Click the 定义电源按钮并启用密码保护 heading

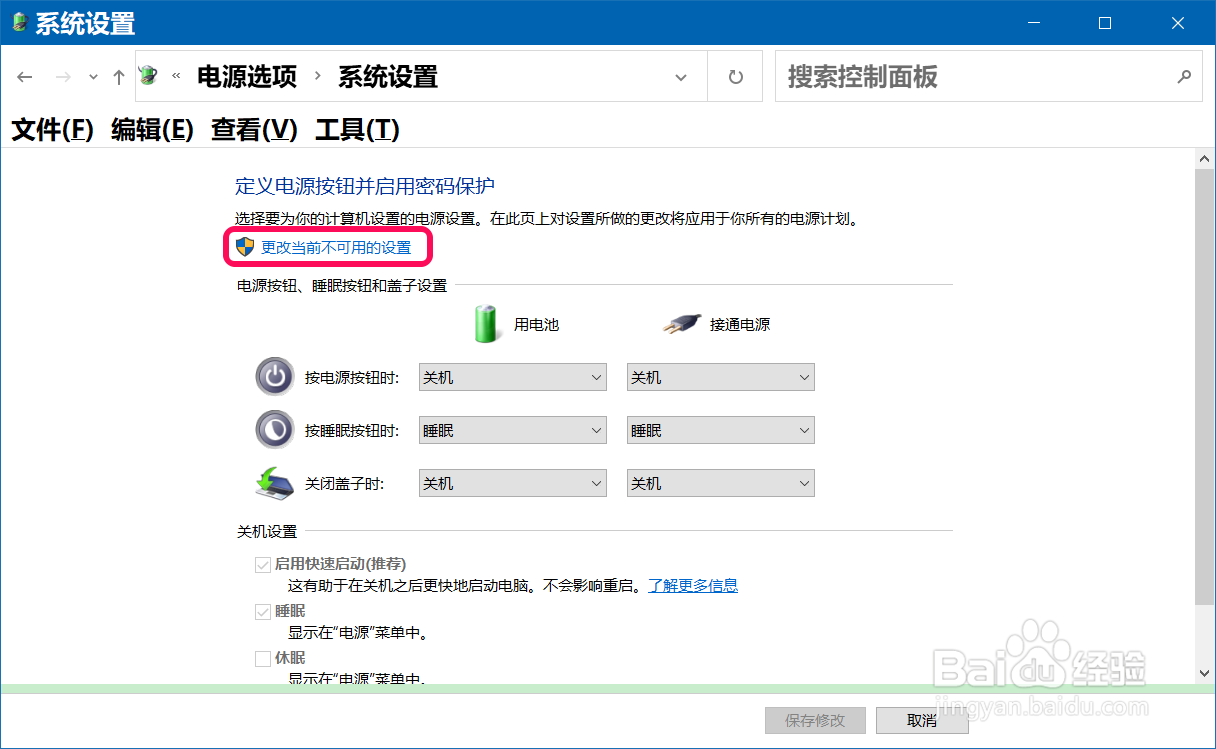[365, 186]
